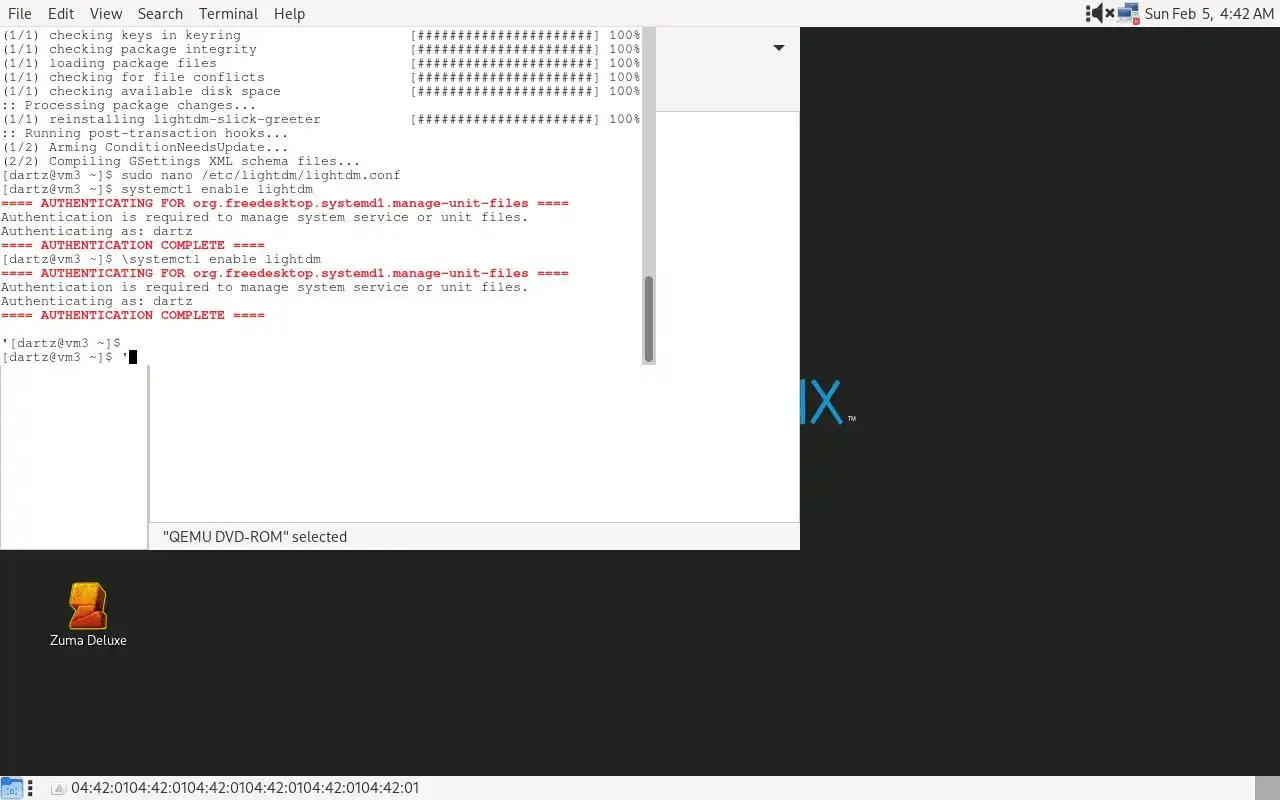Image resolution: width=1280 pixels, height=800 pixels.
Task: Click the ':: Processing package changes...' line
Action: tap(129, 105)
